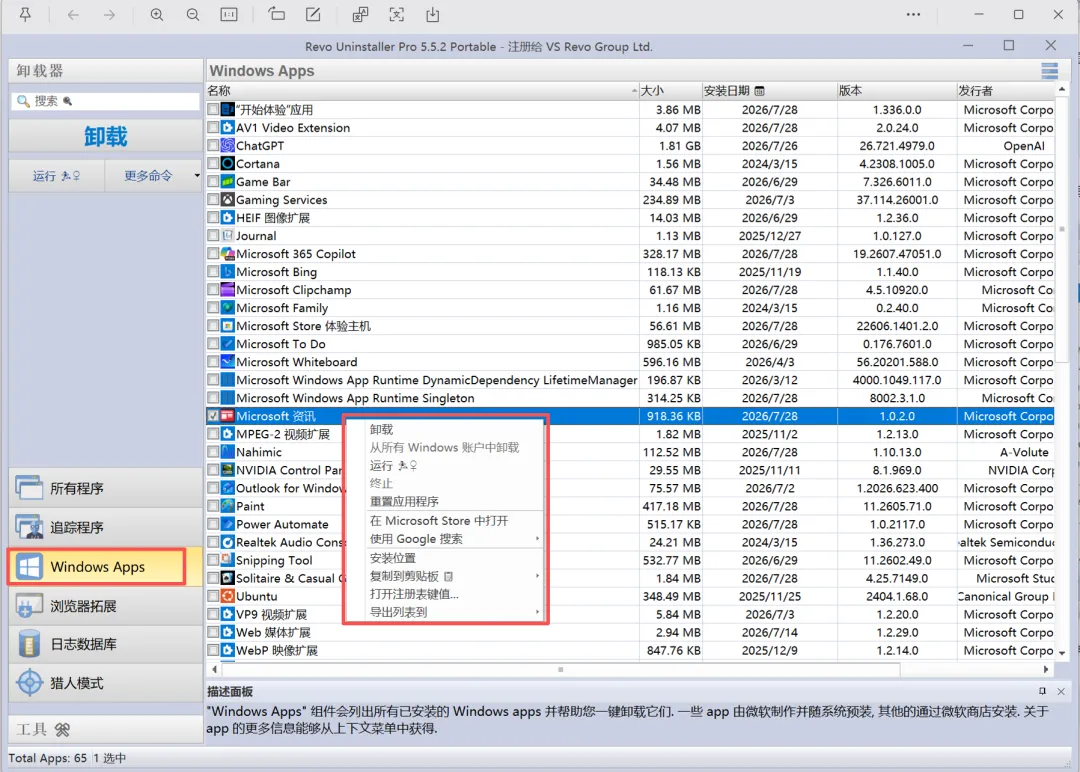Open 所有程序 in sidebar
The image size is (1080, 772).
[105, 488]
